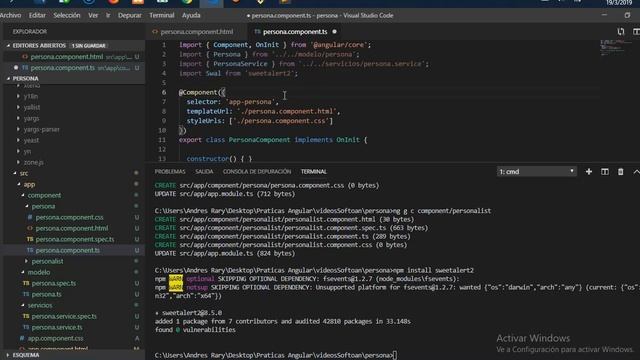This screenshot has height=360, width=640.
Task: Kill terminal with trash icon
Action: [620, 172]
